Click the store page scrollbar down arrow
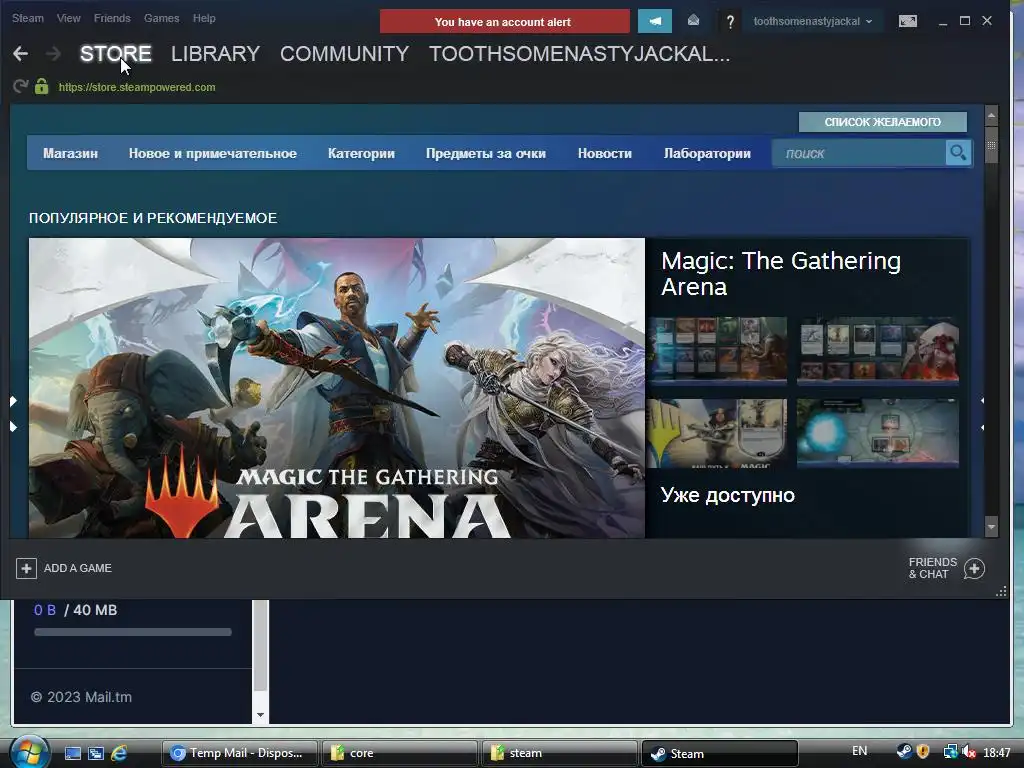This screenshot has width=1024, height=768. pos(991,526)
